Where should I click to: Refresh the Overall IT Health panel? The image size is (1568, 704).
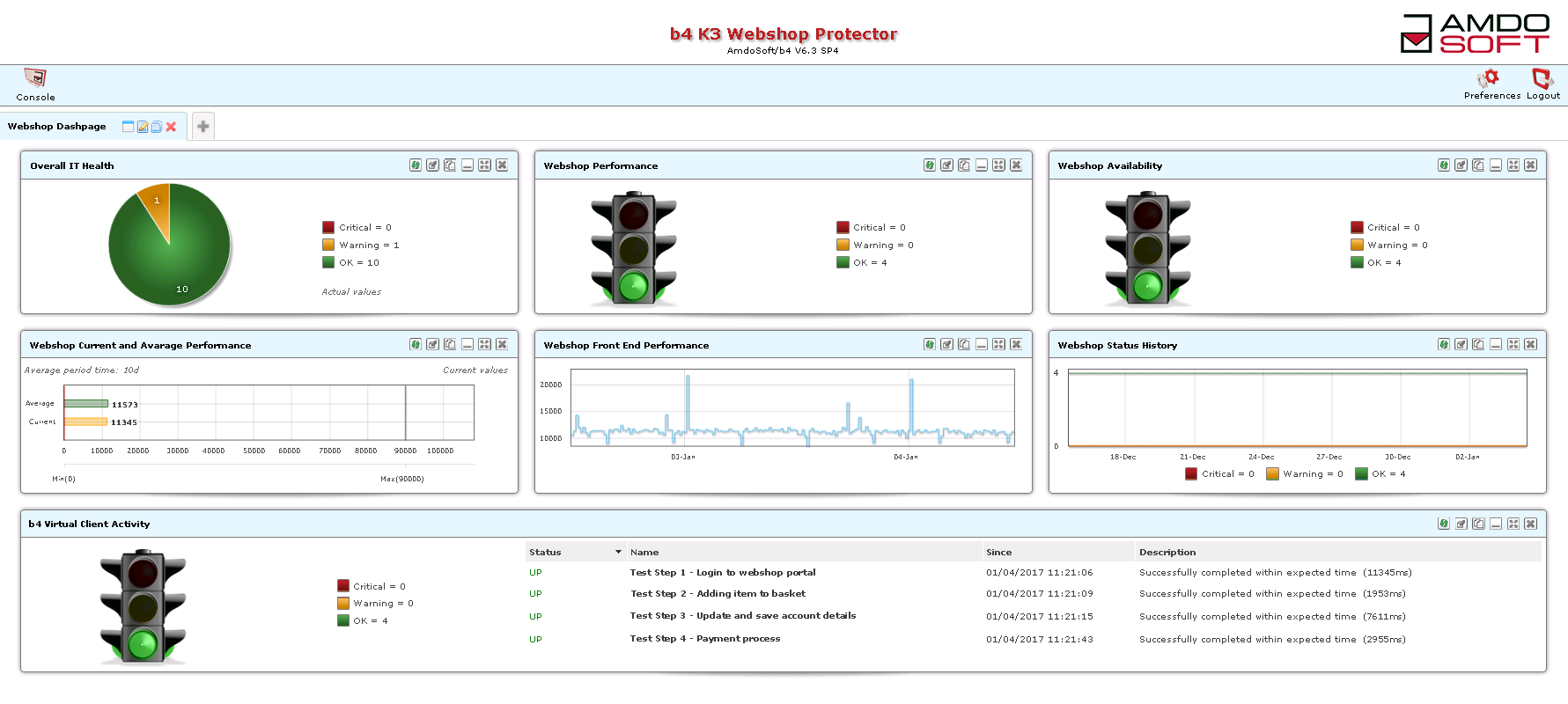click(416, 165)
